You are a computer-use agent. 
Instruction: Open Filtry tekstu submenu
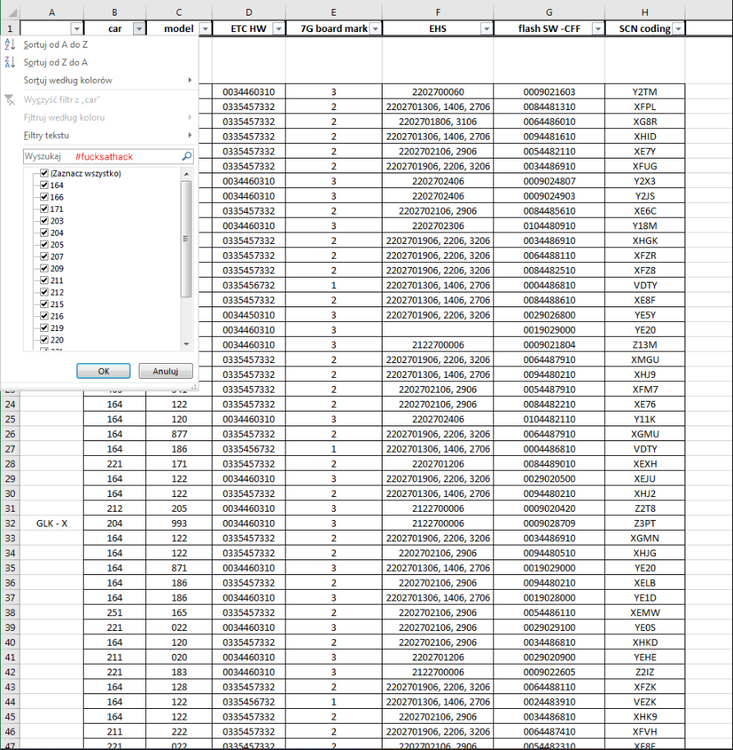108,135
